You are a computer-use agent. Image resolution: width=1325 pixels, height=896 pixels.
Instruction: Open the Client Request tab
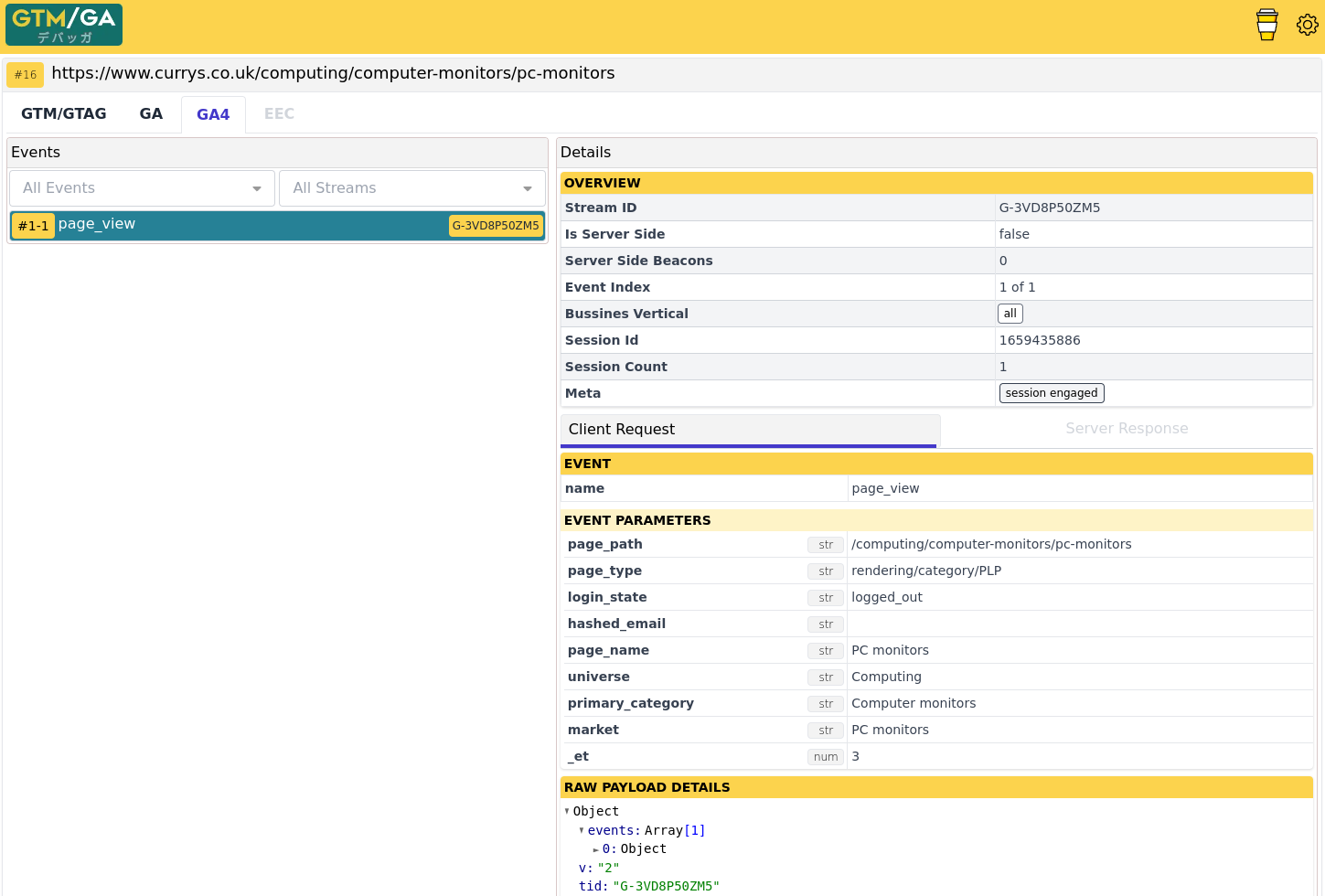pos(750,430)
